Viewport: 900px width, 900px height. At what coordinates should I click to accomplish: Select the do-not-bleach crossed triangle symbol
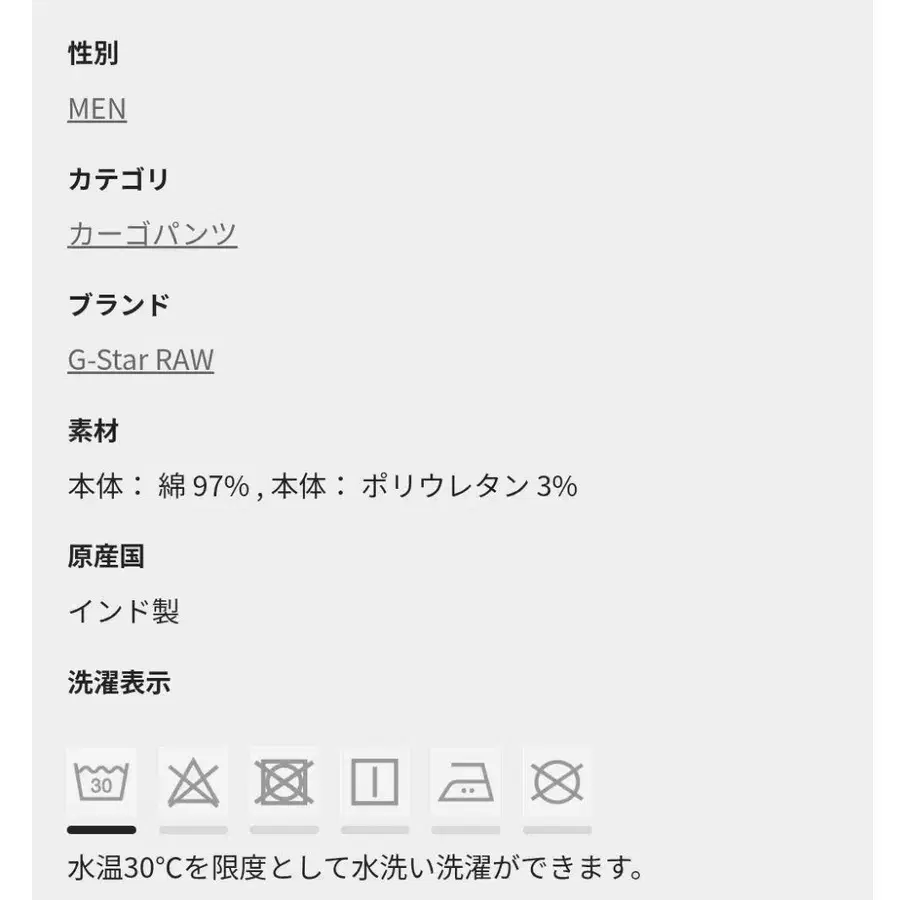(193, 781)
